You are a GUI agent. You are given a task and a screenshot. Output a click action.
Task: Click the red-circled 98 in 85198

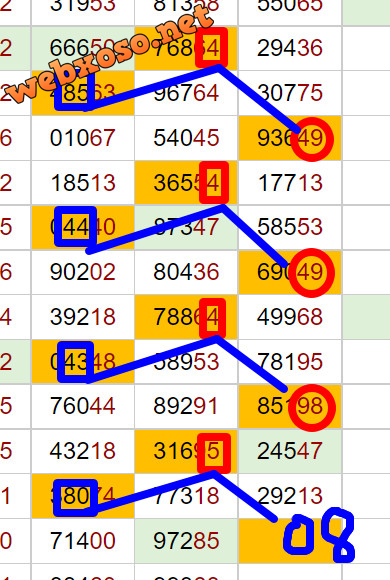coord(312,407)
